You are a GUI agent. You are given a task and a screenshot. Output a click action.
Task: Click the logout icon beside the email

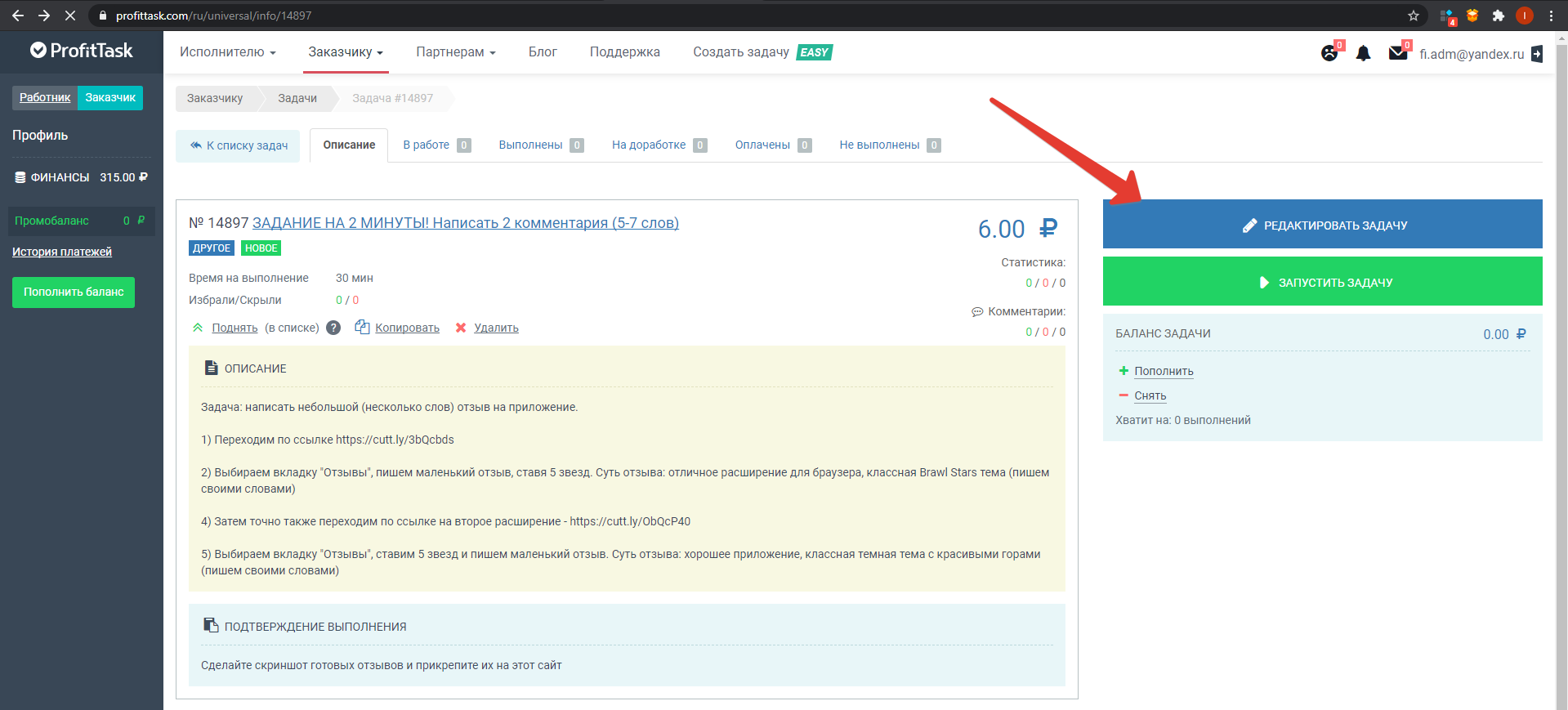[x=1537, y=54]
